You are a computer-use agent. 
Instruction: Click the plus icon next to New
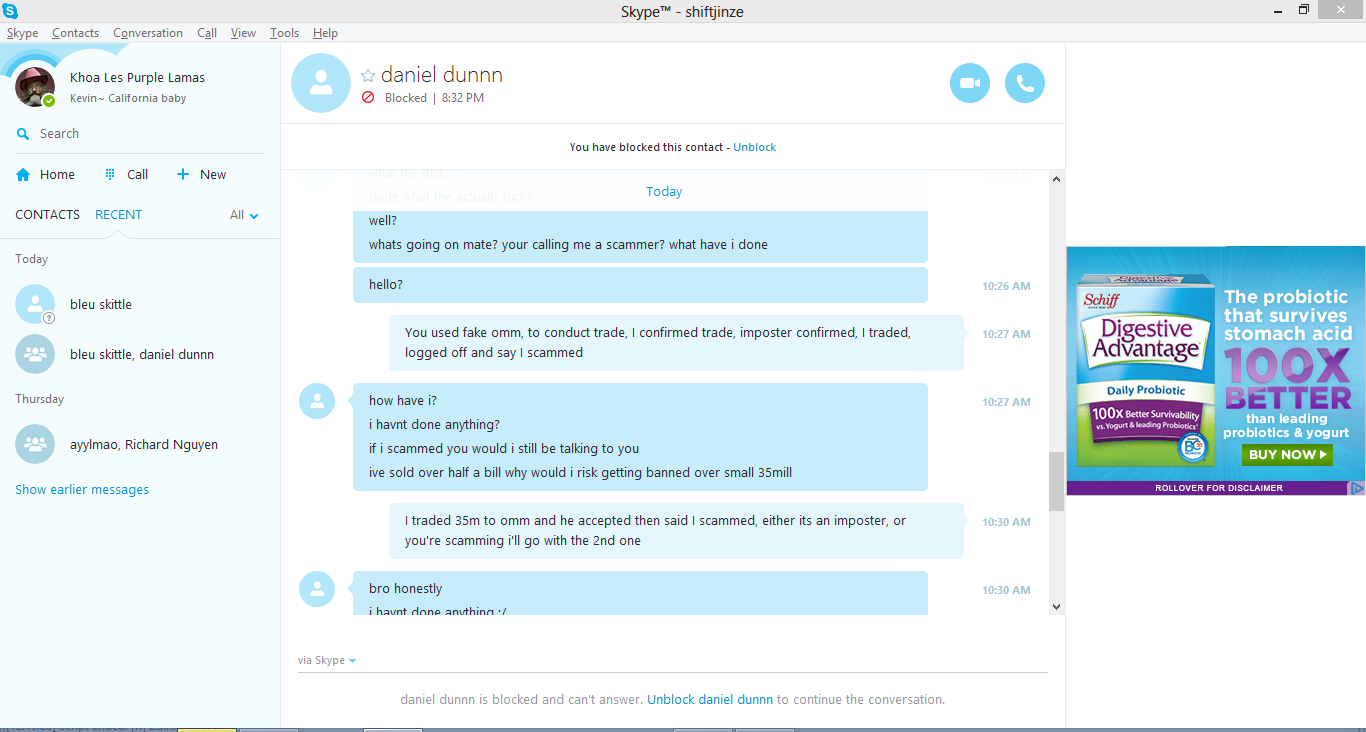[x=183, y=174]
